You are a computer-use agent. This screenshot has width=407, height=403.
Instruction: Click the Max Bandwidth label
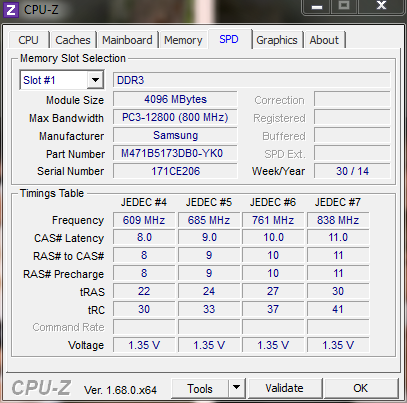(x=66, y=118)
